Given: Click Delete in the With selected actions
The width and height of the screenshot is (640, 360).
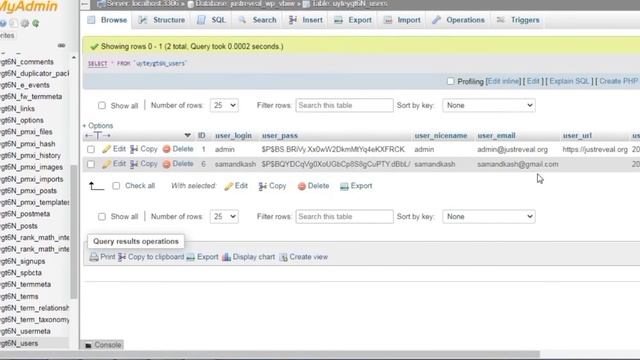Looking at the screenshot, I should pyautogui.click(x=313, y=186).
